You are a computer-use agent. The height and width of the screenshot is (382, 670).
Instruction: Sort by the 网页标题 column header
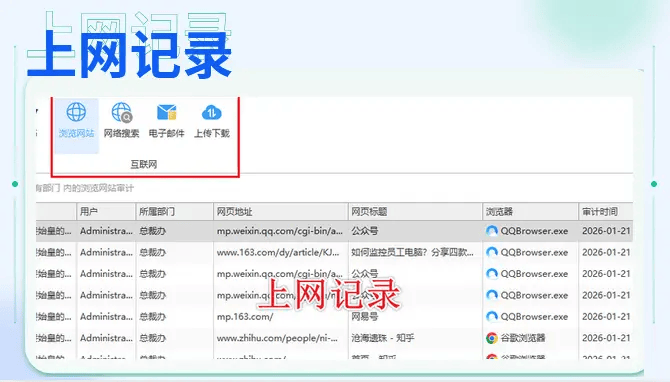click(415, 212)
